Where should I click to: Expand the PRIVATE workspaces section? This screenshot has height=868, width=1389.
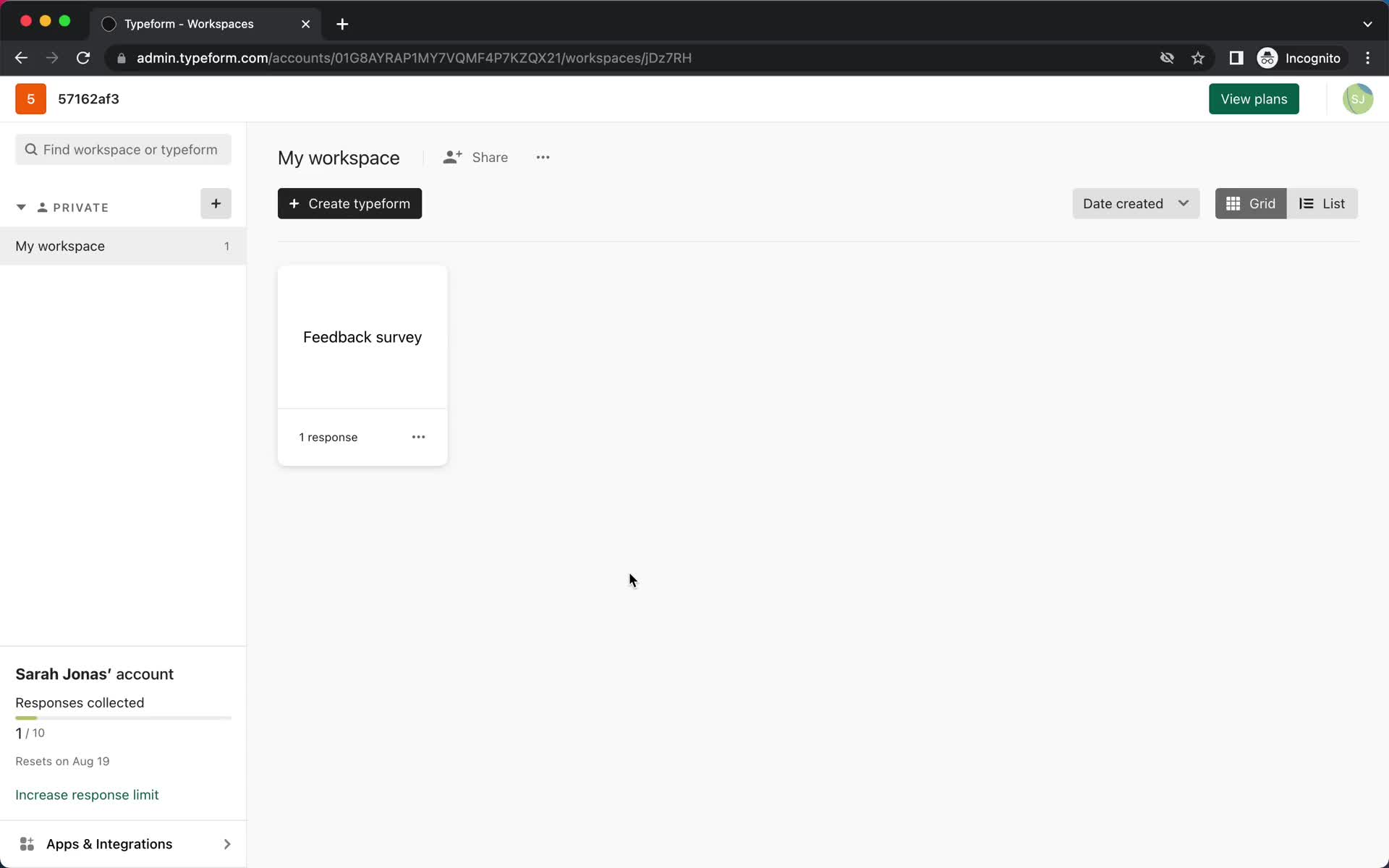click(21, 207)
